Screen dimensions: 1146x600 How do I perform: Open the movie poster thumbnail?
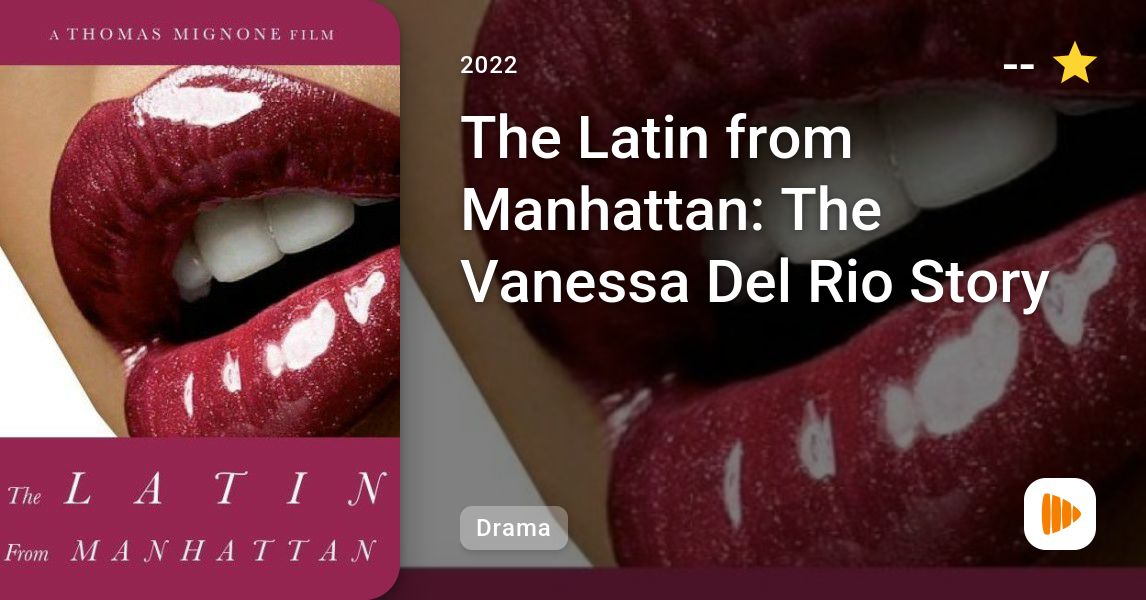[200, 300]
